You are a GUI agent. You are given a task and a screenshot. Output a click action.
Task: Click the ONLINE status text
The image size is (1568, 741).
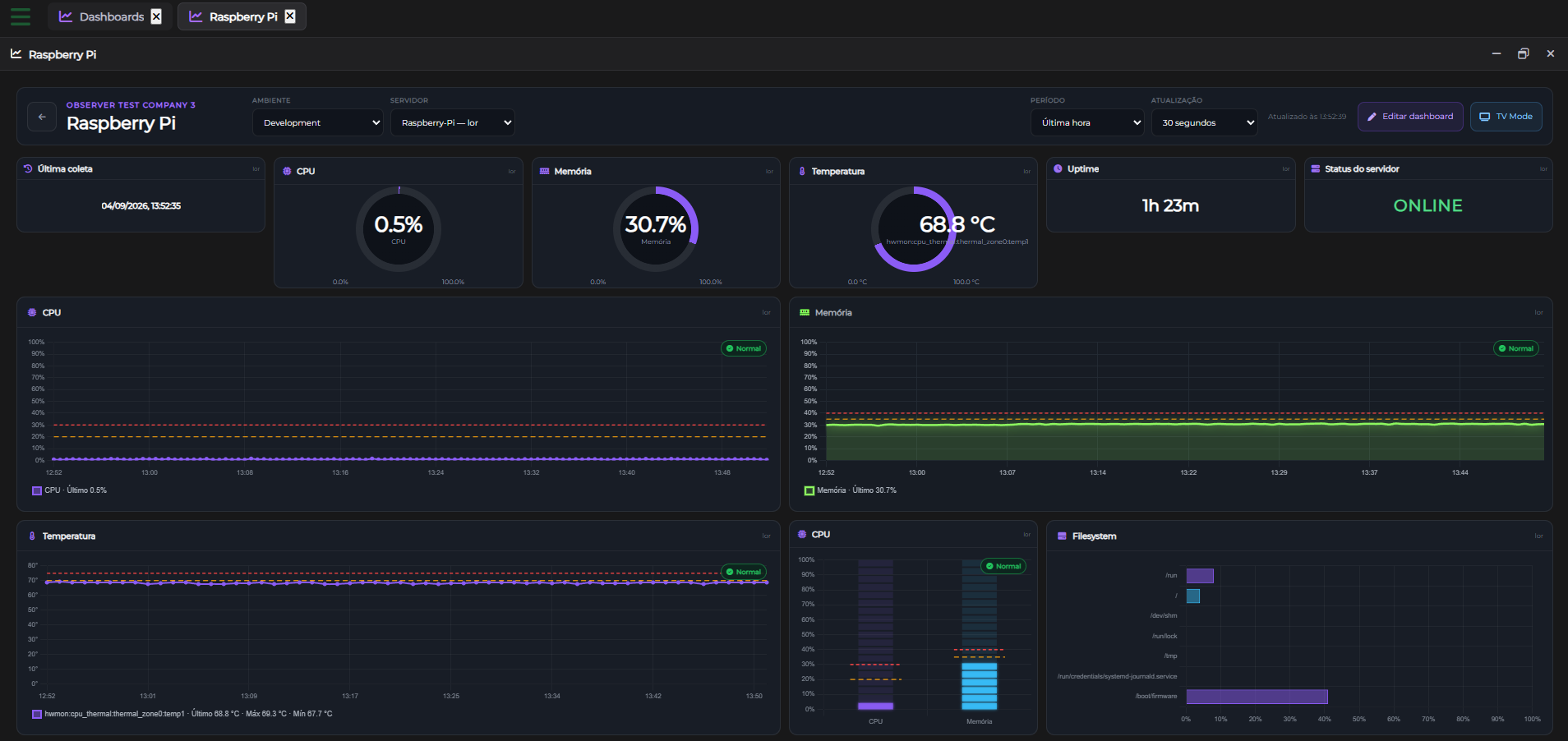coord(1427,205)
